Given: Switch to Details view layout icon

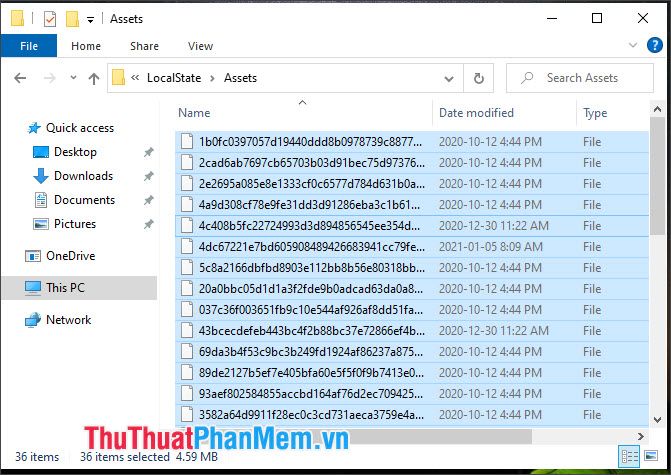Looking at the screenshot, I should click(629, 456).
